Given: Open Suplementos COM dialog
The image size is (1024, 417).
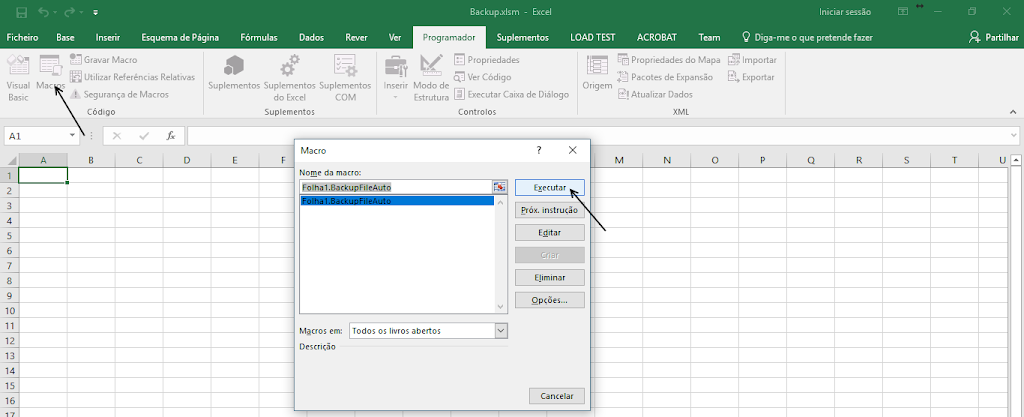Looking at the screenshot, I should (x=345, y=78).
